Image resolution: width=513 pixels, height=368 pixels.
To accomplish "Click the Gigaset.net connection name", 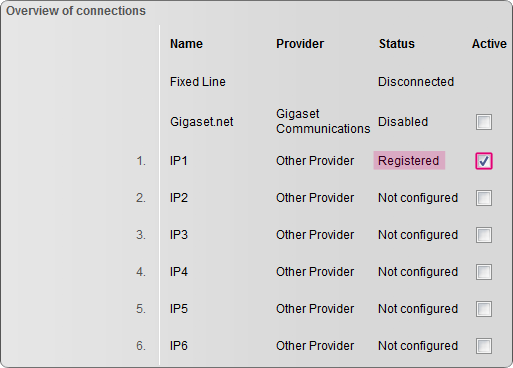I will click(x=202, y=122).
